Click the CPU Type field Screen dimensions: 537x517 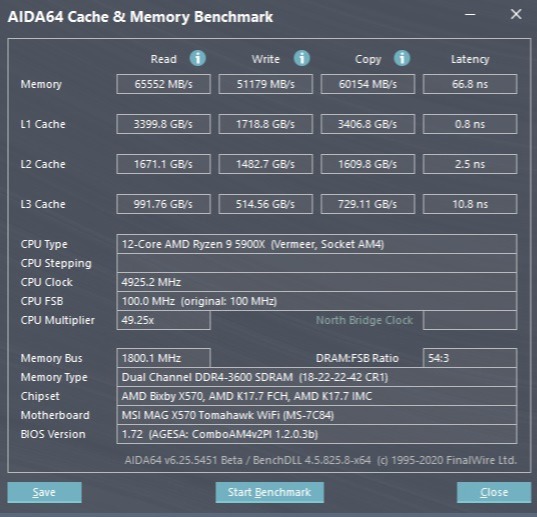coord(317,244)
